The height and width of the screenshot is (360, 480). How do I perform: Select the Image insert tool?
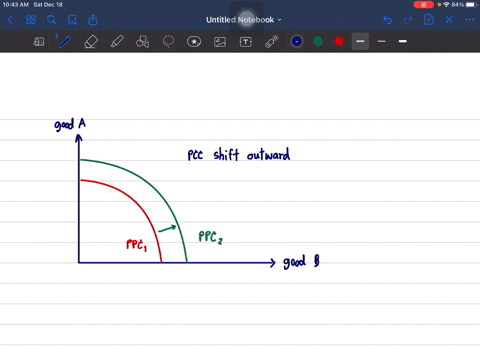click(x=220, y=42)
